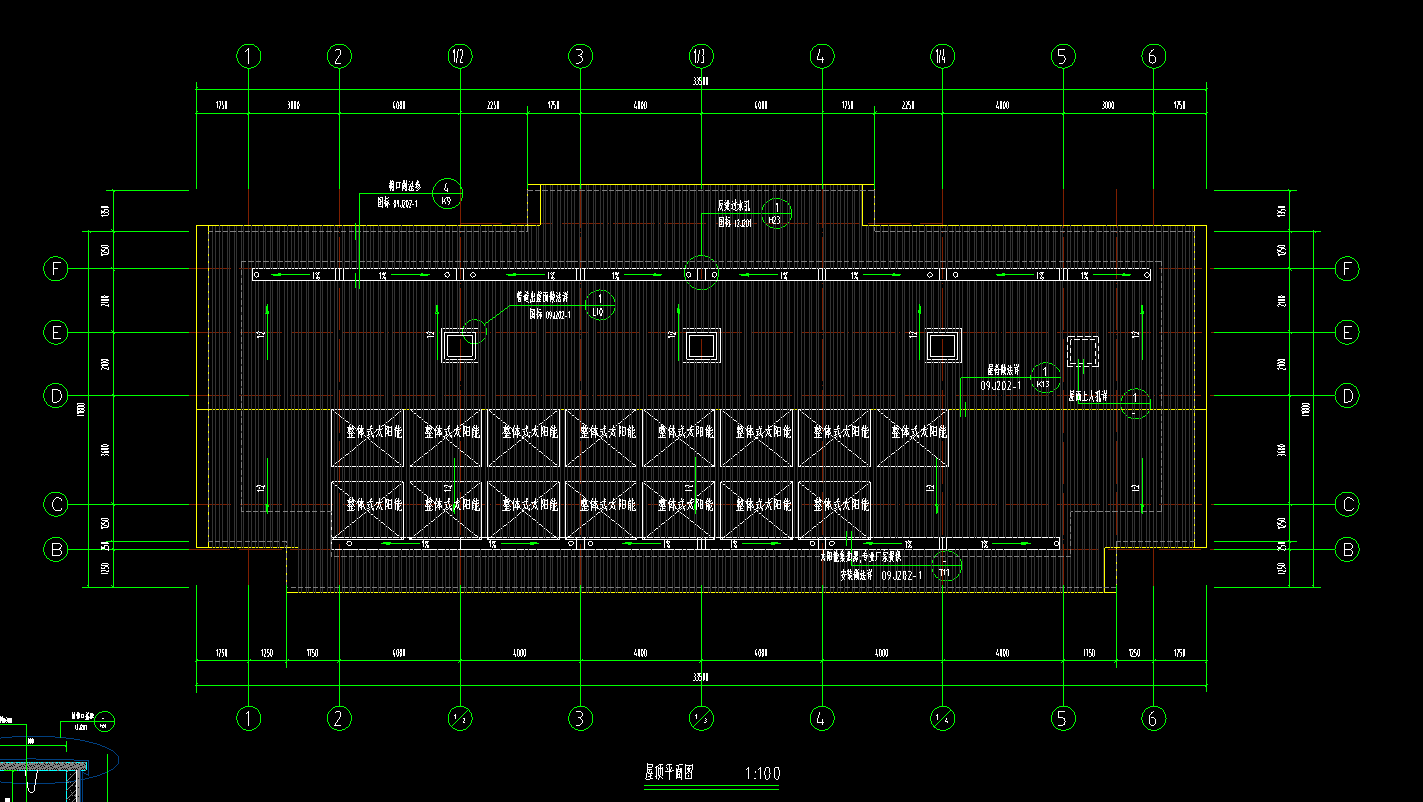Select the dashed roof access hole square

click(1082, 351)
